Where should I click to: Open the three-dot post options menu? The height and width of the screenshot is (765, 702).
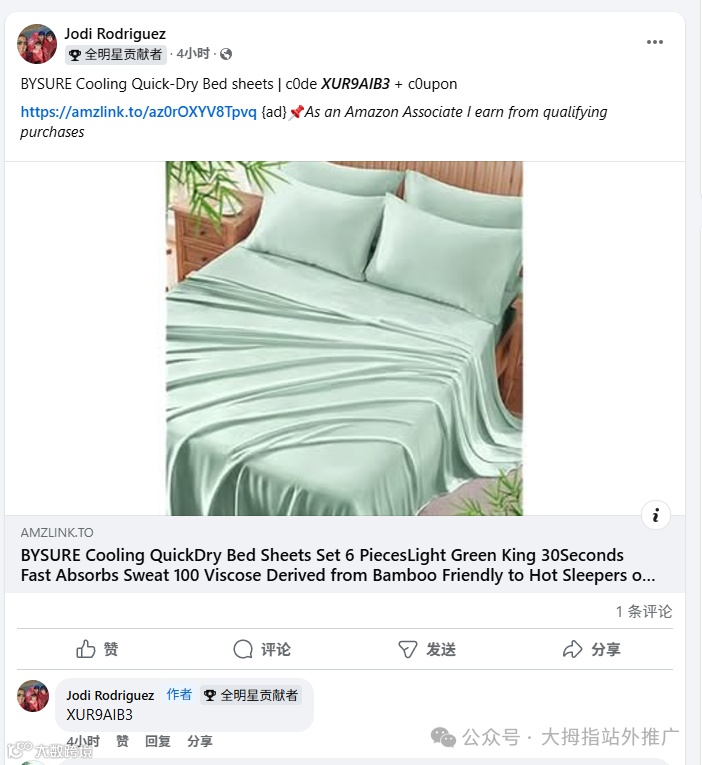click(x=655, y=42)
